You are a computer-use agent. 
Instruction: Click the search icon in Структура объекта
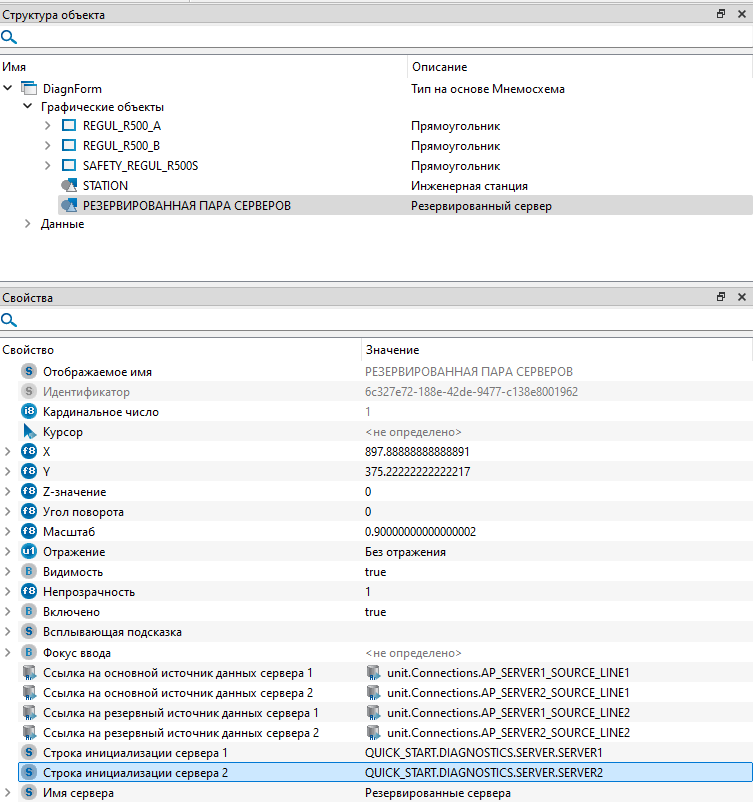tap(9, 37)
